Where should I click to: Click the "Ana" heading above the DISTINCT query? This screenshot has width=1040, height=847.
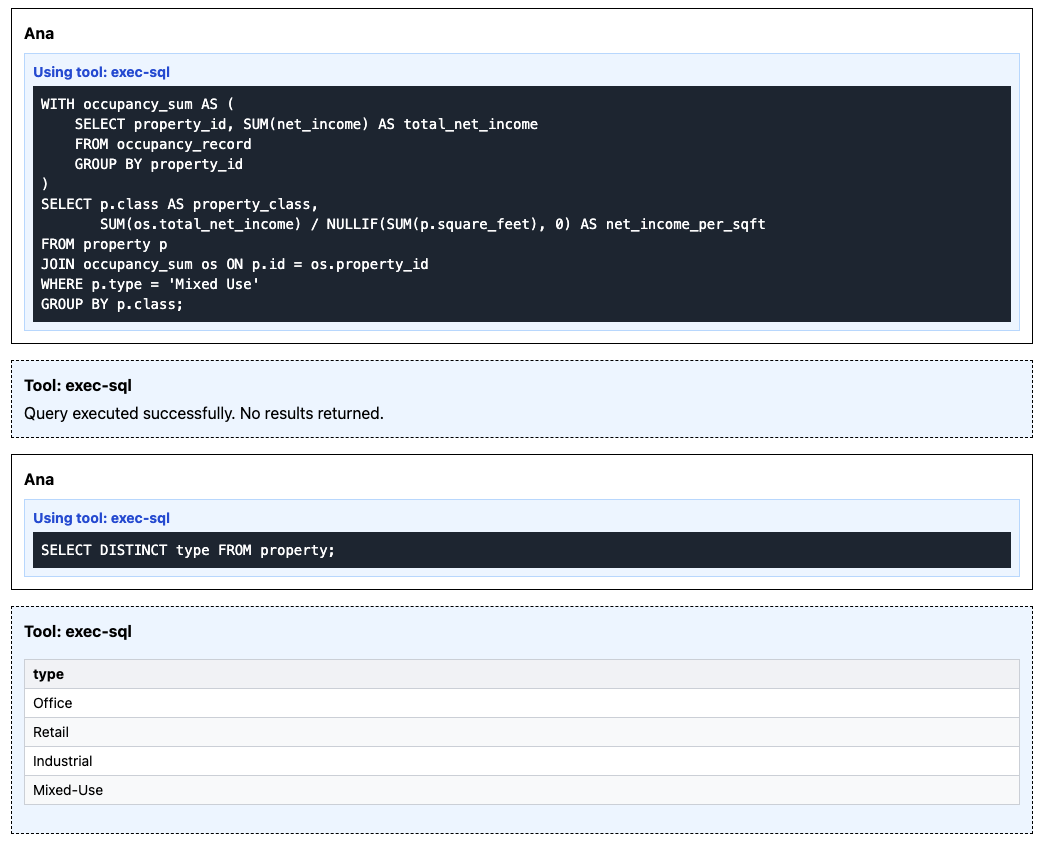(39, 479)
